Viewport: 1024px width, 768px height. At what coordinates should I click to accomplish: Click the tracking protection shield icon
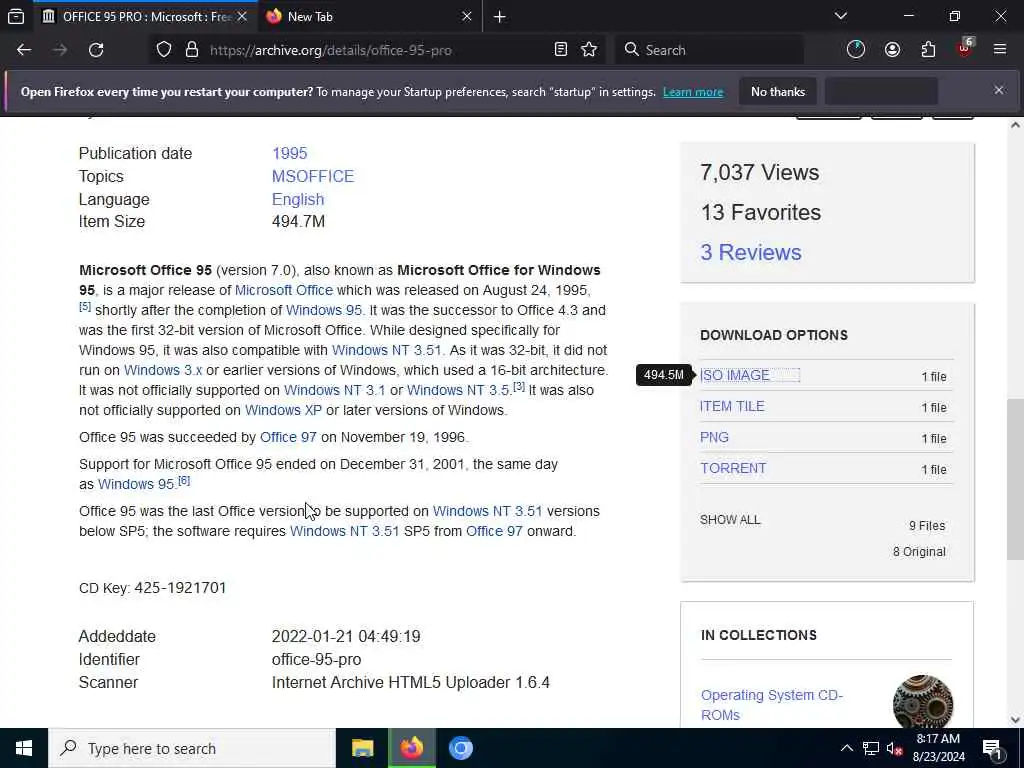tap(164, 50)
